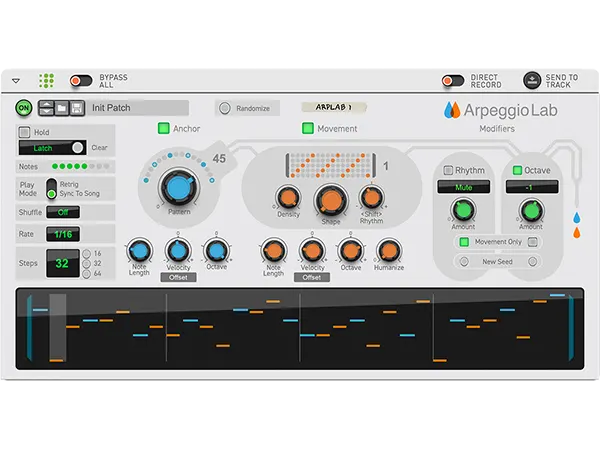Toggle Play Mode Retrig/Sync To Song switch

point(51,189)
